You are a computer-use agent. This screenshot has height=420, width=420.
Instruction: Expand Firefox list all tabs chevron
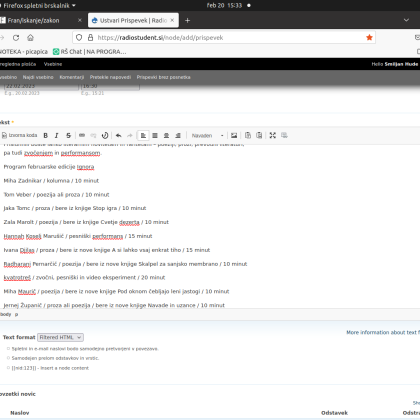[406, 20]
